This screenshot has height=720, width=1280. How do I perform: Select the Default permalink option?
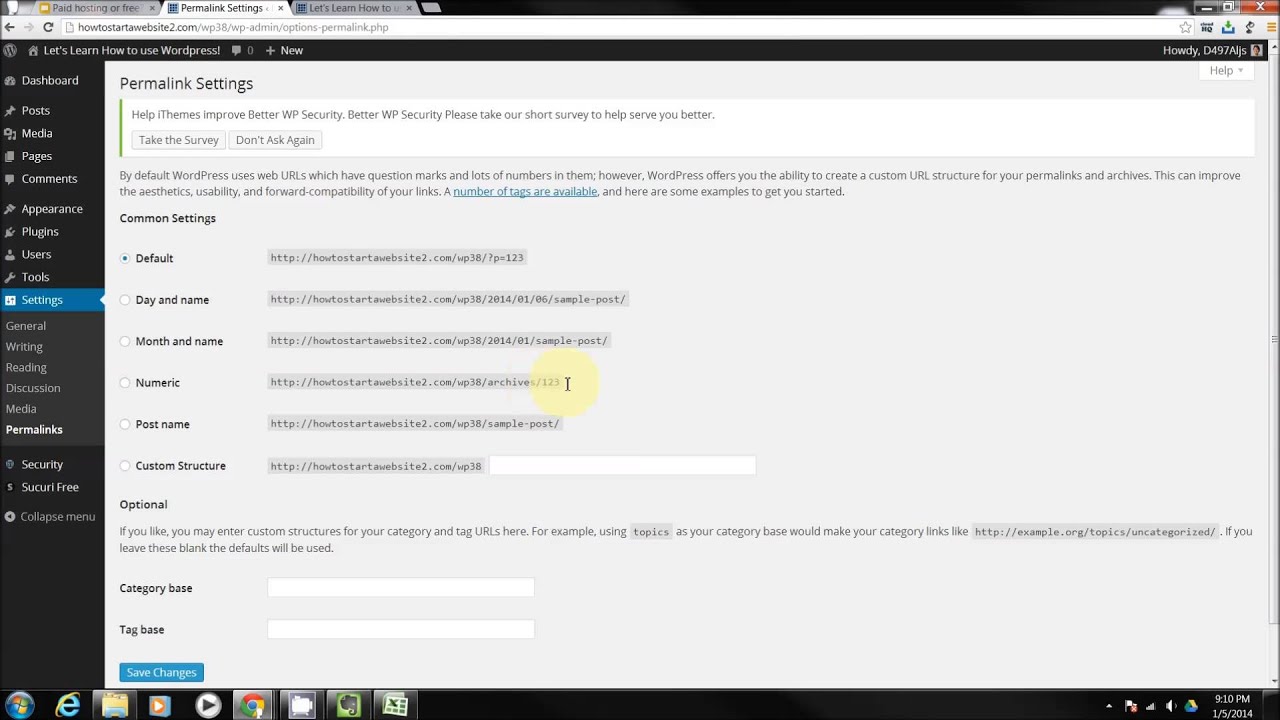[x=125, y=258]
